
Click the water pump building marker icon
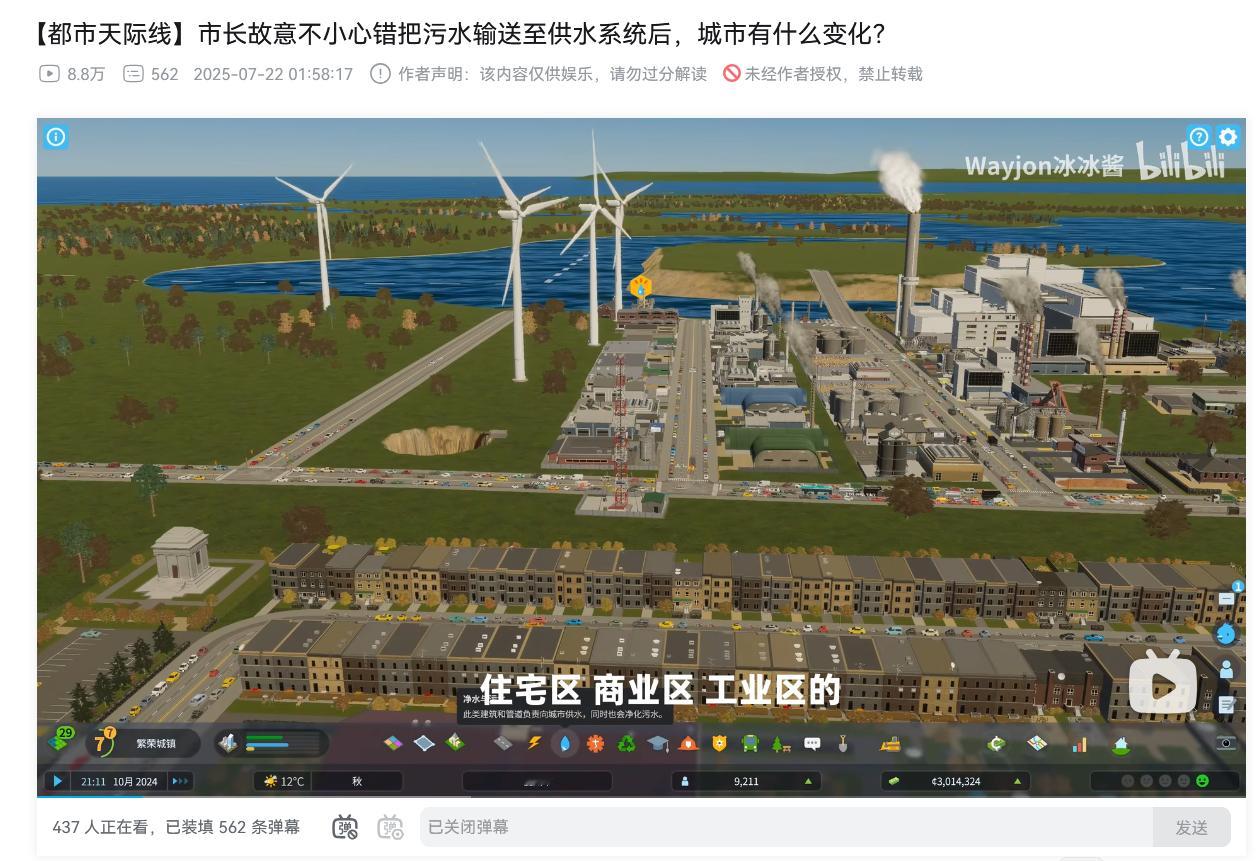coord(640,289)
